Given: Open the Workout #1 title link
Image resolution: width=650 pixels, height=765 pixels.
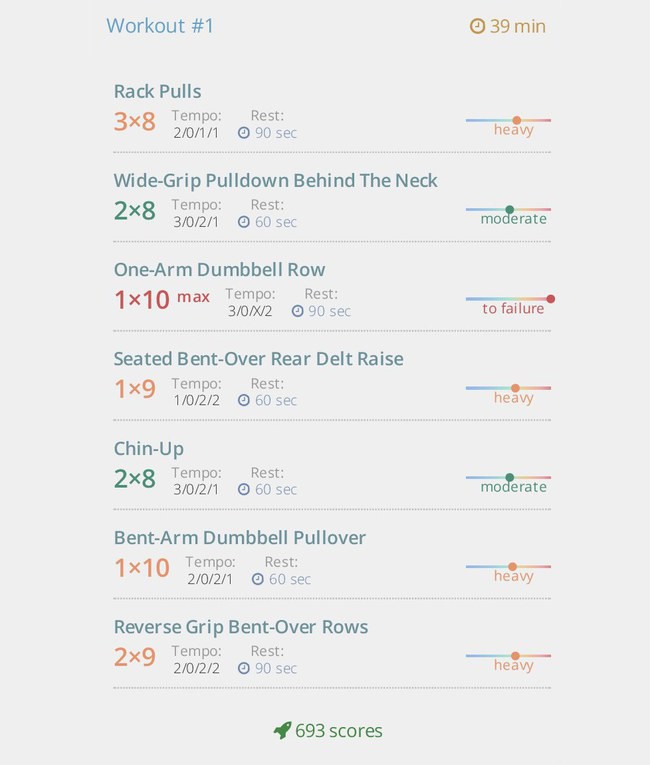Looking at the screenshot, I should pos(160,26).
